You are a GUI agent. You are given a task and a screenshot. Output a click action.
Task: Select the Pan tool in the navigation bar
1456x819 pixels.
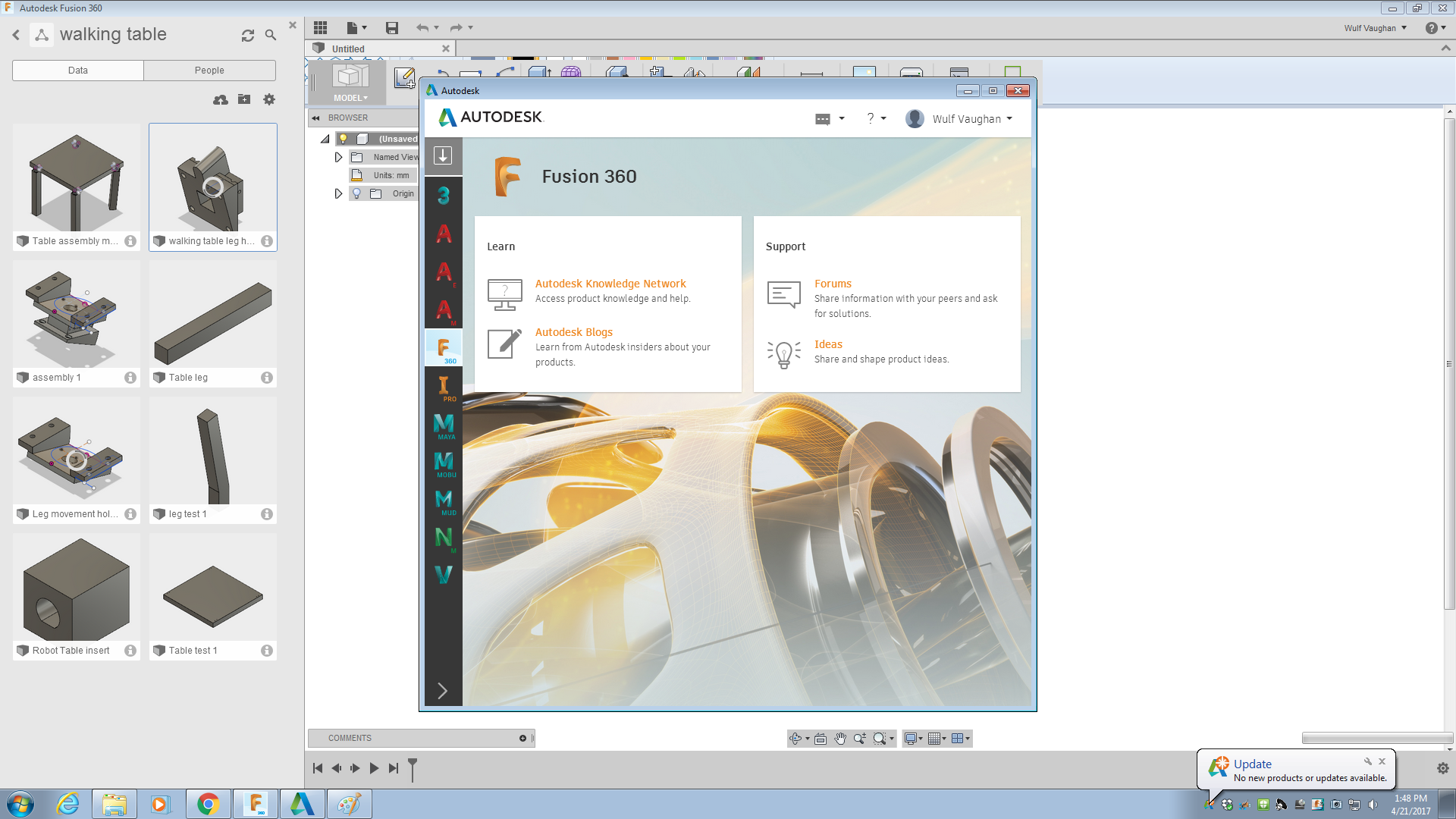840,738
